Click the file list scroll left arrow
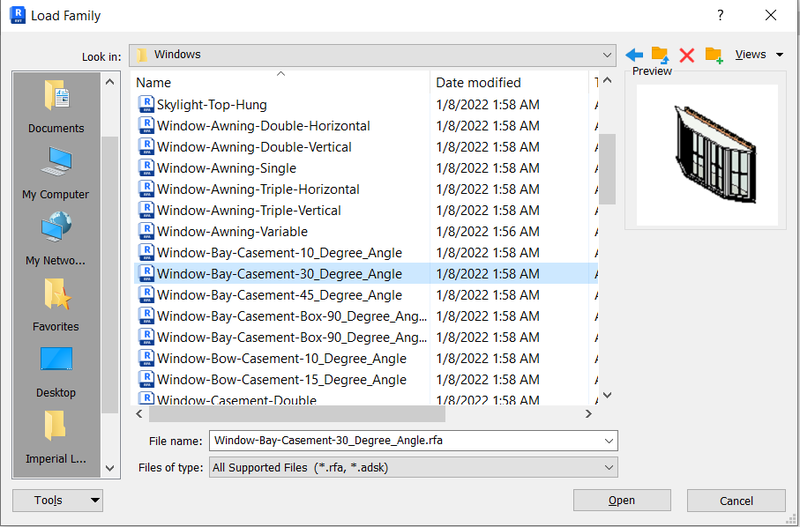800x527 pixels. 139,414
